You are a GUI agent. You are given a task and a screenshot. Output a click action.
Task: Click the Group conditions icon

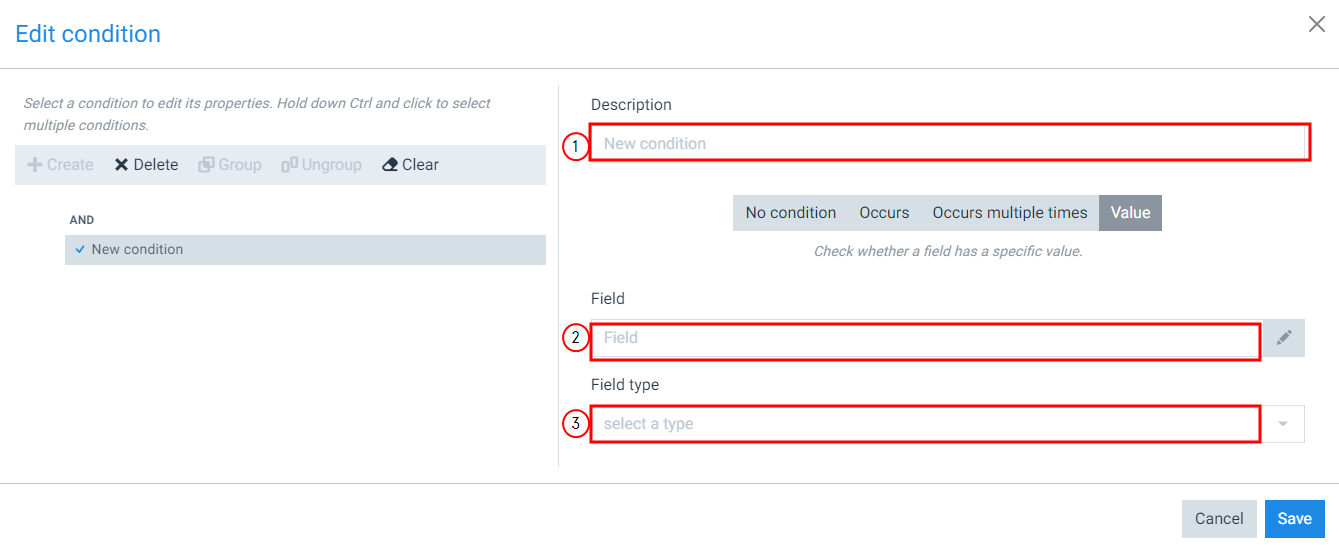pyautogui.click(x=206, y=165)
